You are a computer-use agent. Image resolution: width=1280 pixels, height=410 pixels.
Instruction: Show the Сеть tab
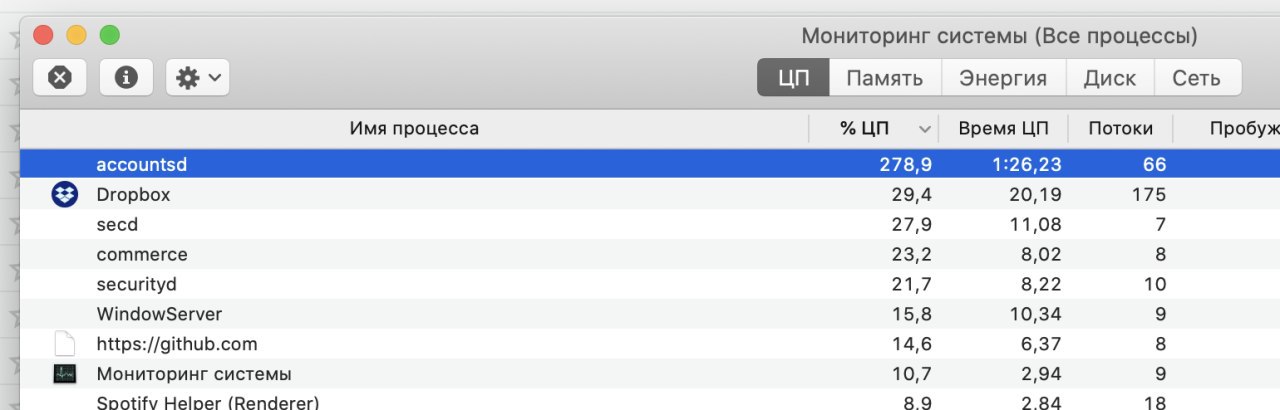tap(1197, 78)
